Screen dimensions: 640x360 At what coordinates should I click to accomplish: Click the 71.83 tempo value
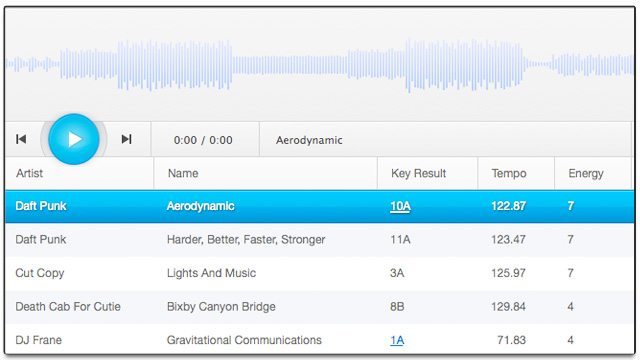[x=511, y=340]
